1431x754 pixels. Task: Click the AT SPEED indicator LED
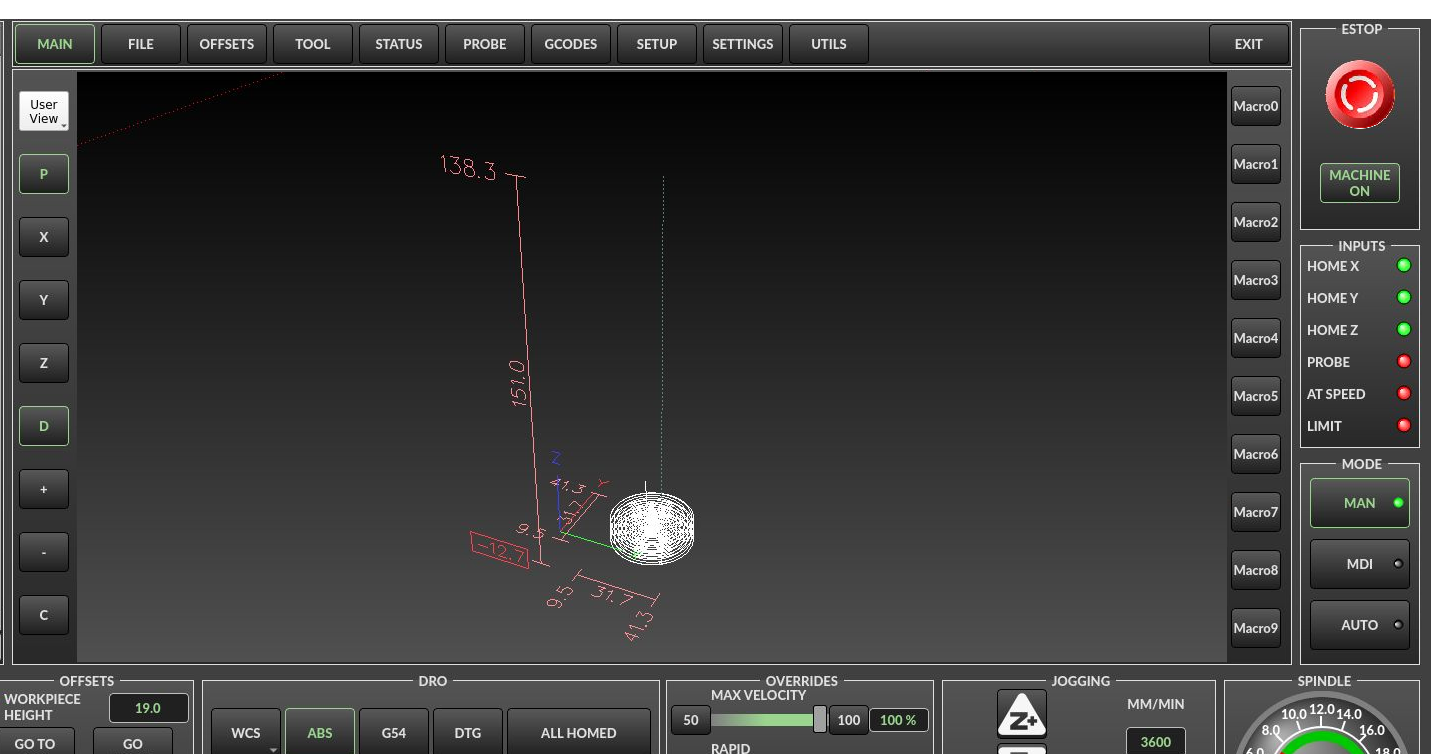point(1404,394)
